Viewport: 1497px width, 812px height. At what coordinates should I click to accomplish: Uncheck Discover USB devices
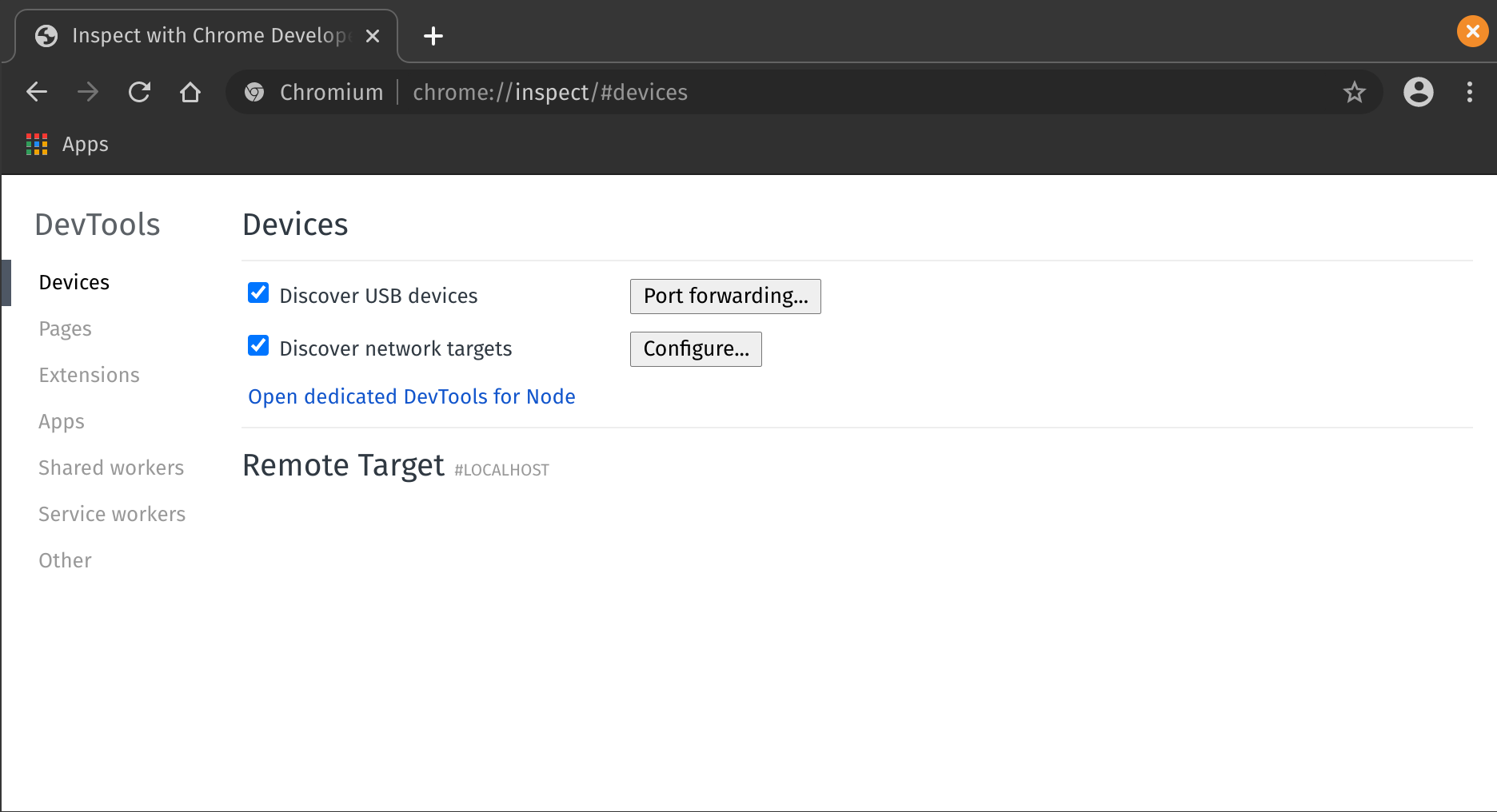[x=258, y=293]
